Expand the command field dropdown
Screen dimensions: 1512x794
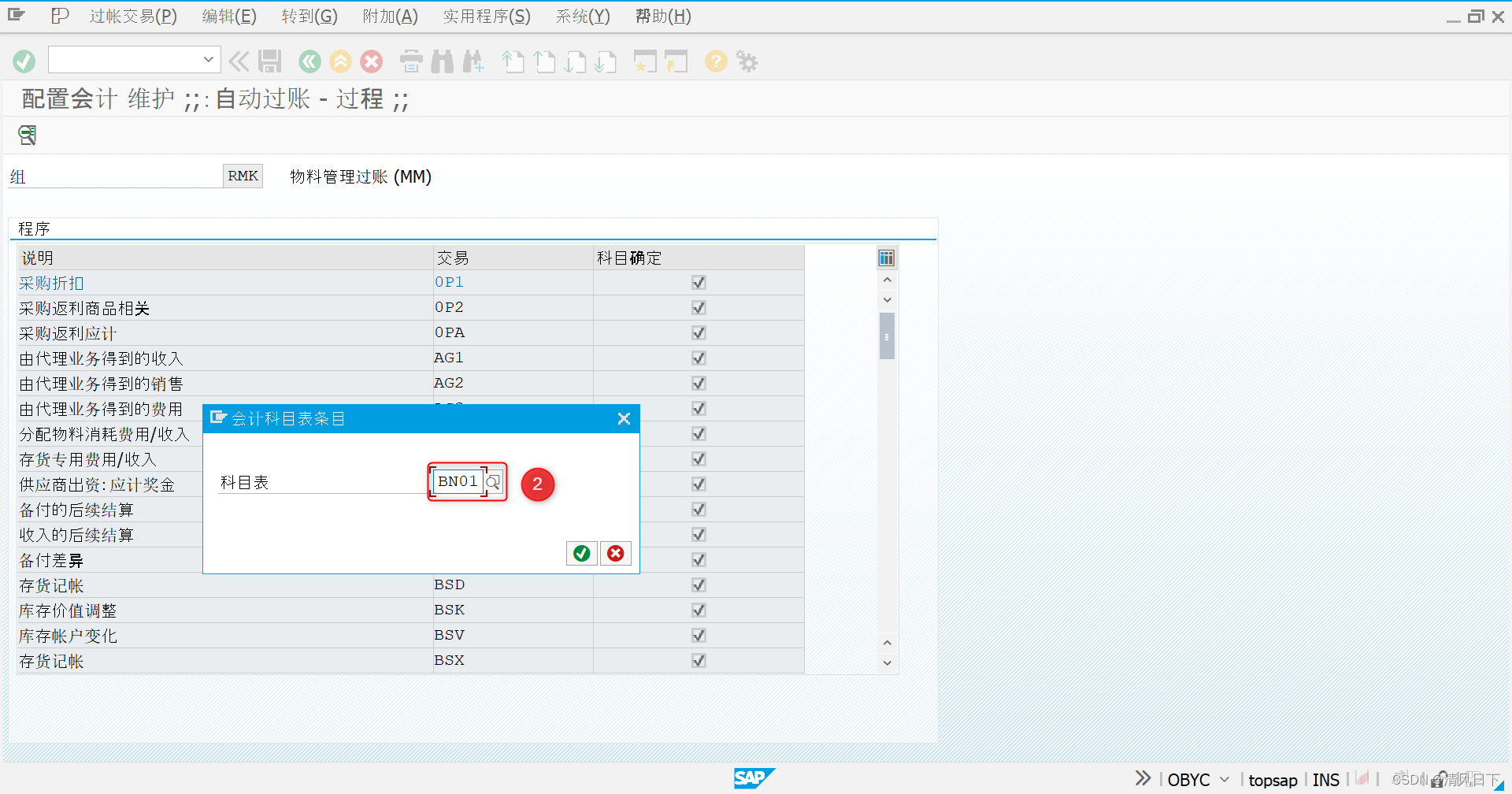[x=208, y=59]
